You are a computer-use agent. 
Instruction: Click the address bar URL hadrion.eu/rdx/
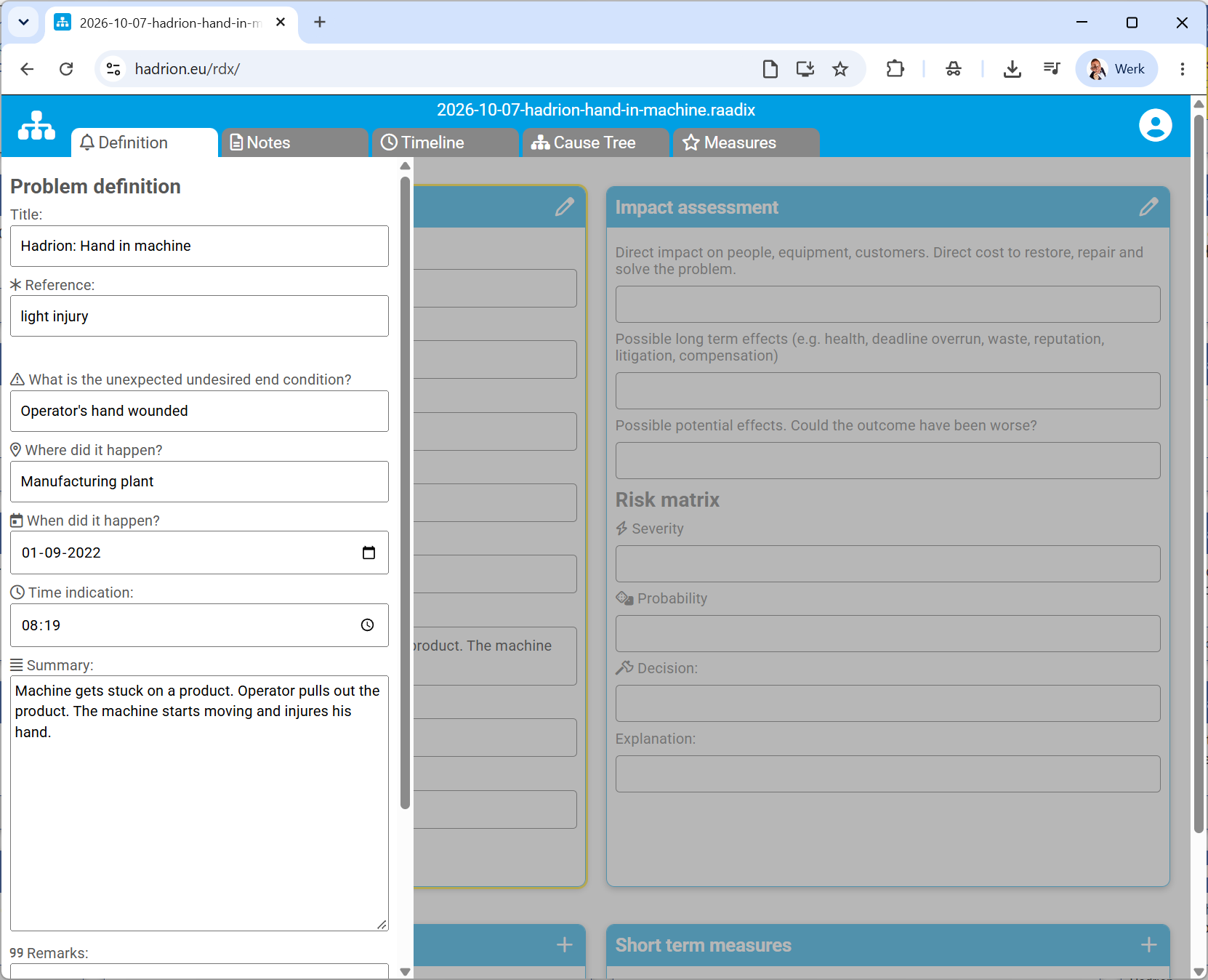[x=188, y=69]
